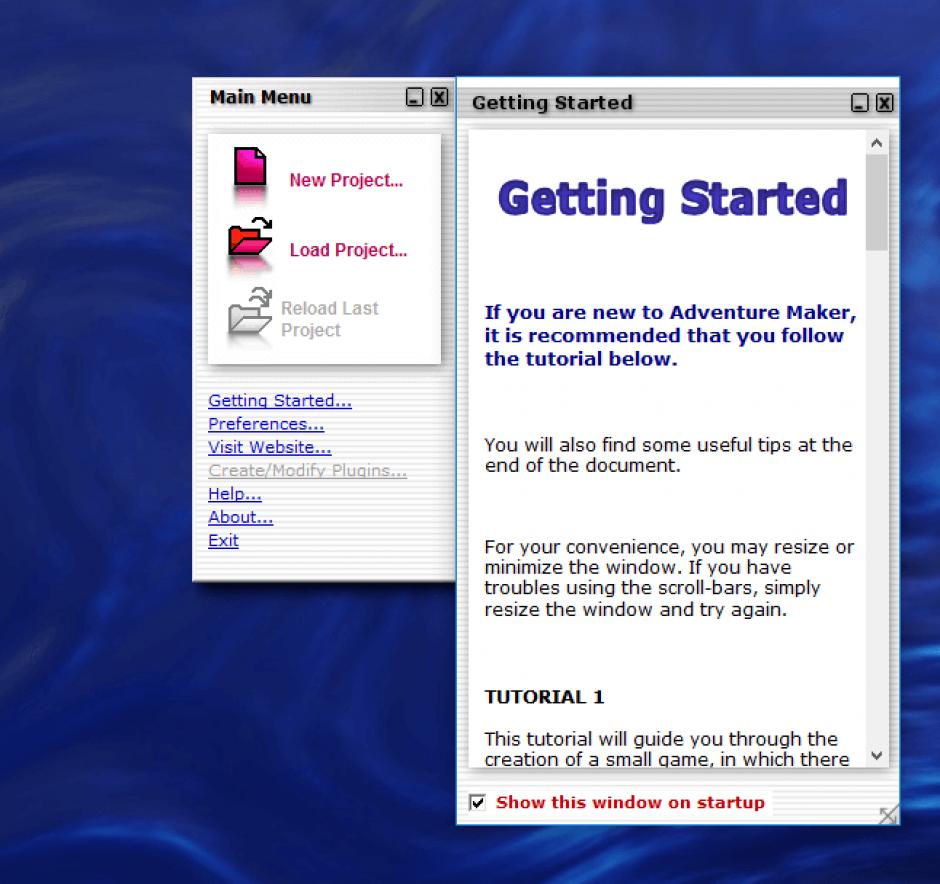Click the Create/Modify Plugins... link

click(x=308, y=470)
